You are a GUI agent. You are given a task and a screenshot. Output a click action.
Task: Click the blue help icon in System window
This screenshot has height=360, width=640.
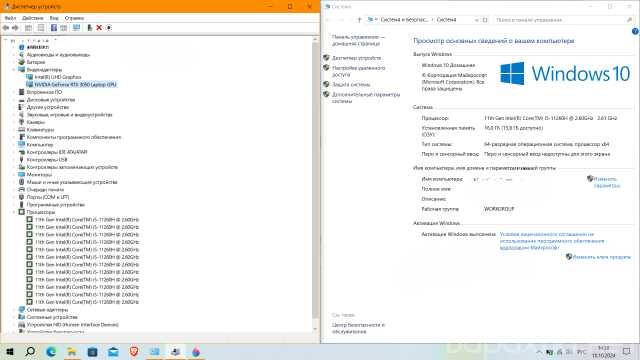[635, 31]
